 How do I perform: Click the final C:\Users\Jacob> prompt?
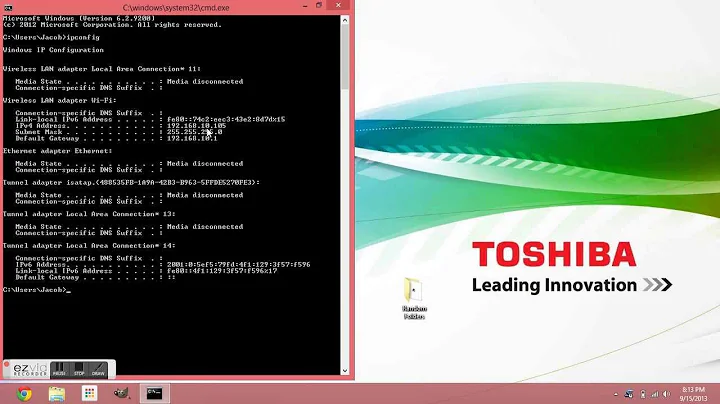click(x=35, y=290)
